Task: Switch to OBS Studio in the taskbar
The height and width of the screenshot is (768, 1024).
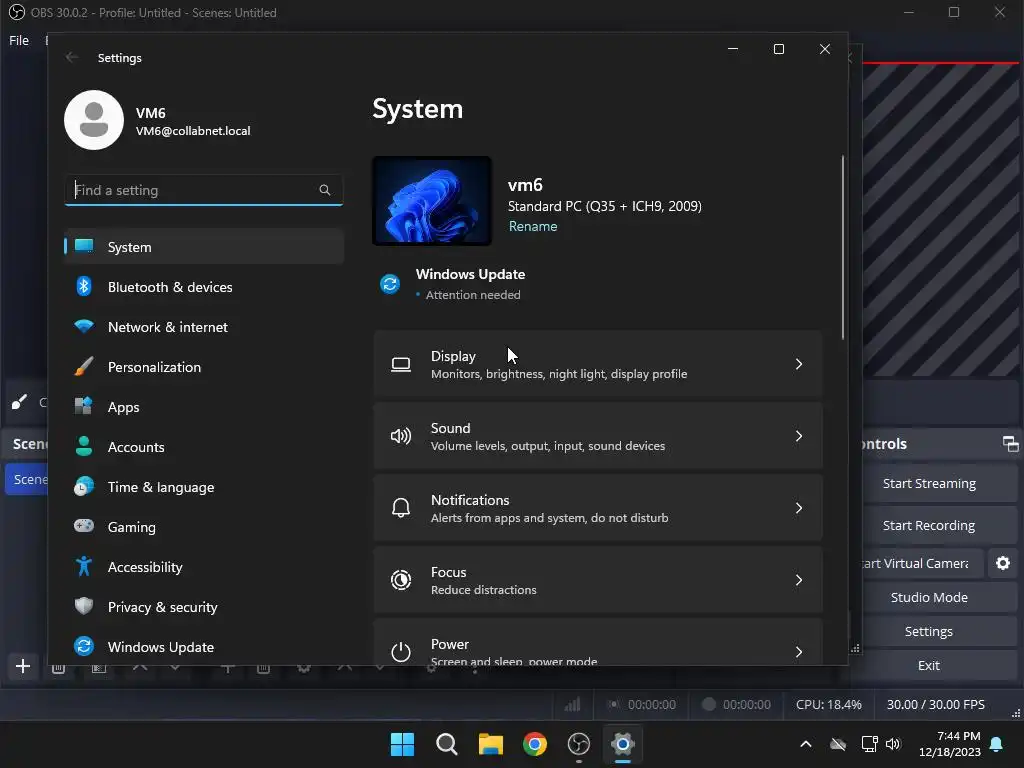Action: pos(579,744)
